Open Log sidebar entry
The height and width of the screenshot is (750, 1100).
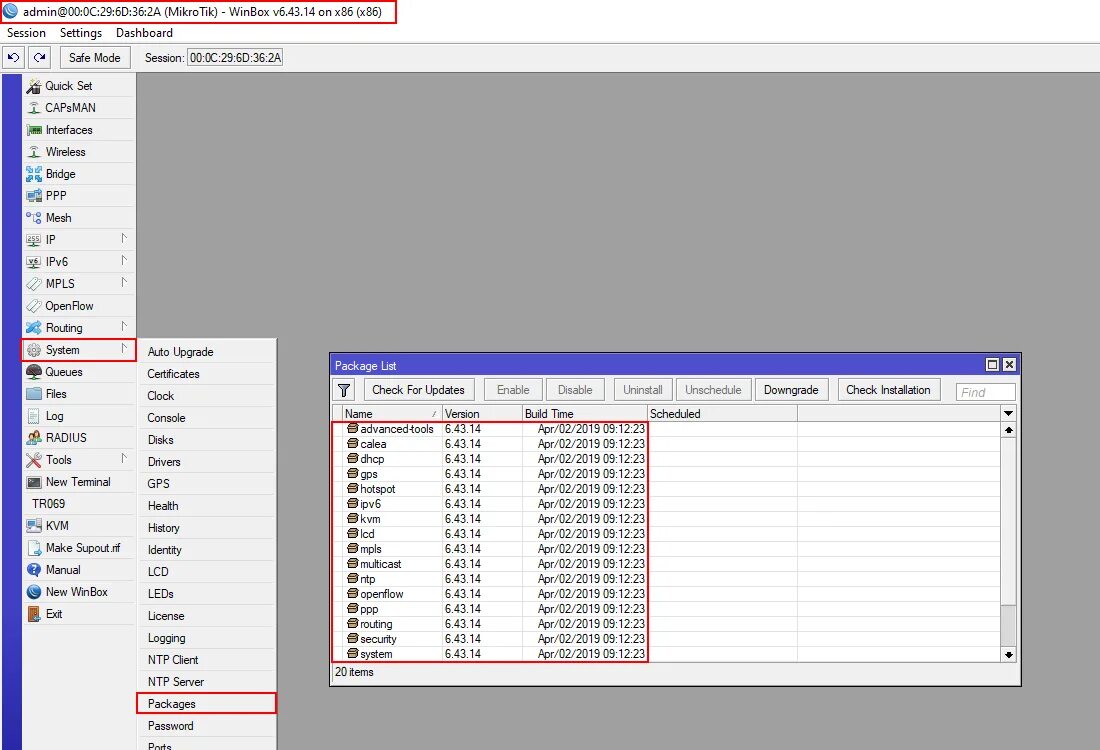pos(79,416)
